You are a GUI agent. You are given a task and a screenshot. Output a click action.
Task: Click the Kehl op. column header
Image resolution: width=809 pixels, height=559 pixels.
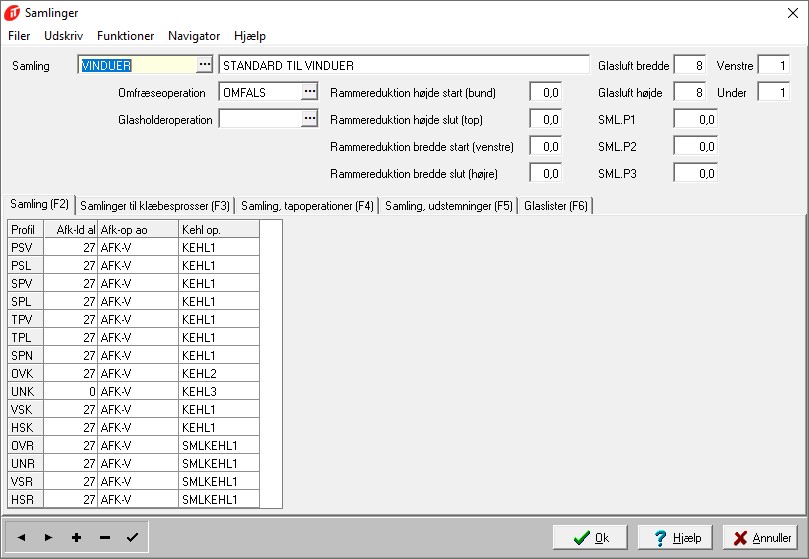point(219,229)
